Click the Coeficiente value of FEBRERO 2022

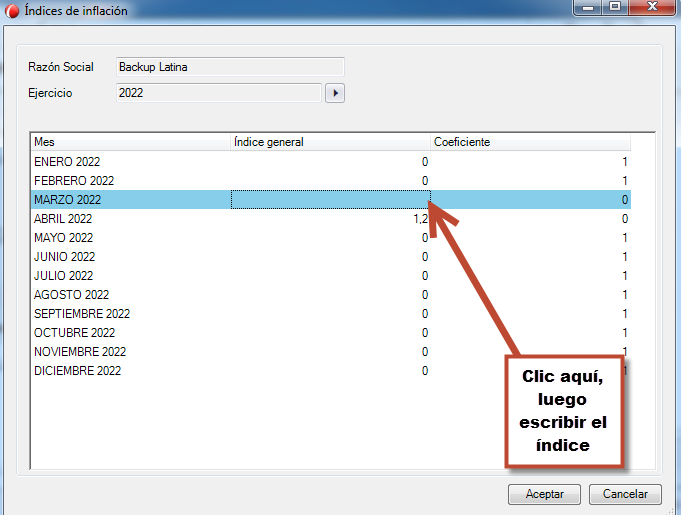[x=625, y=181]
